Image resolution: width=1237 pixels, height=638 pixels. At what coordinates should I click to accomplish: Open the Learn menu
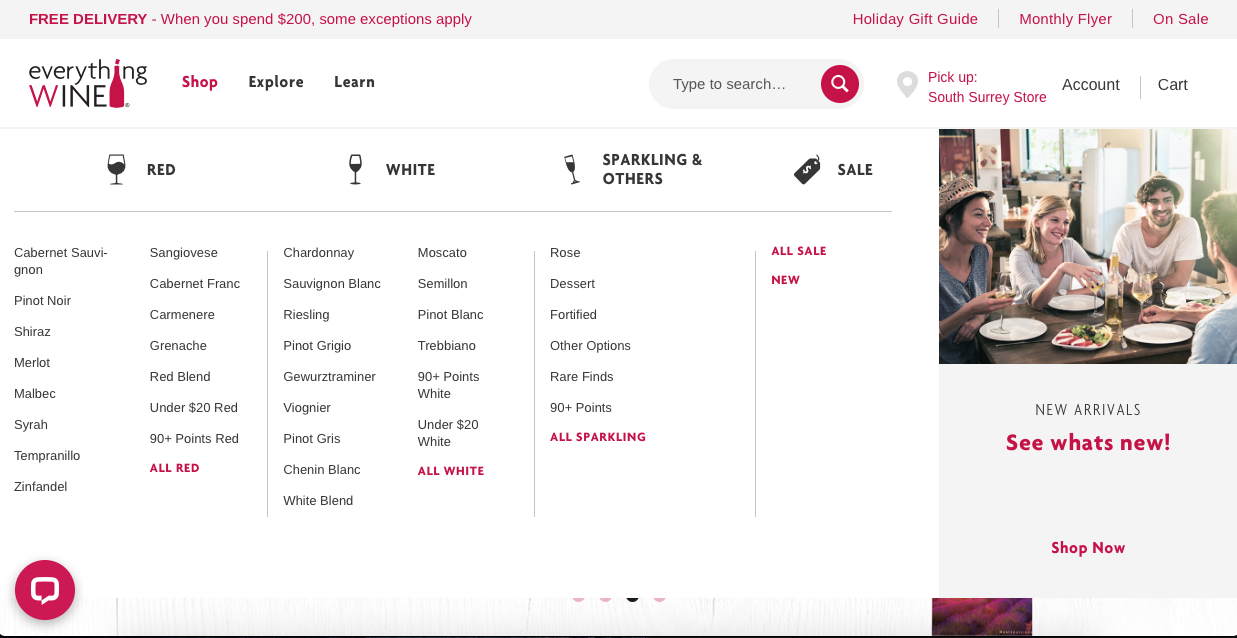pos(354,82)
